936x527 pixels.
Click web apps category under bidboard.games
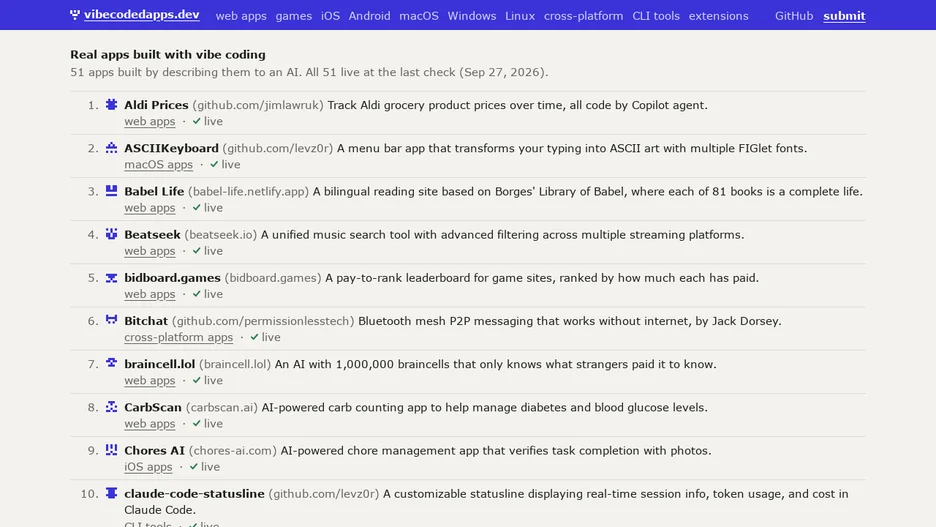[150, 294]
